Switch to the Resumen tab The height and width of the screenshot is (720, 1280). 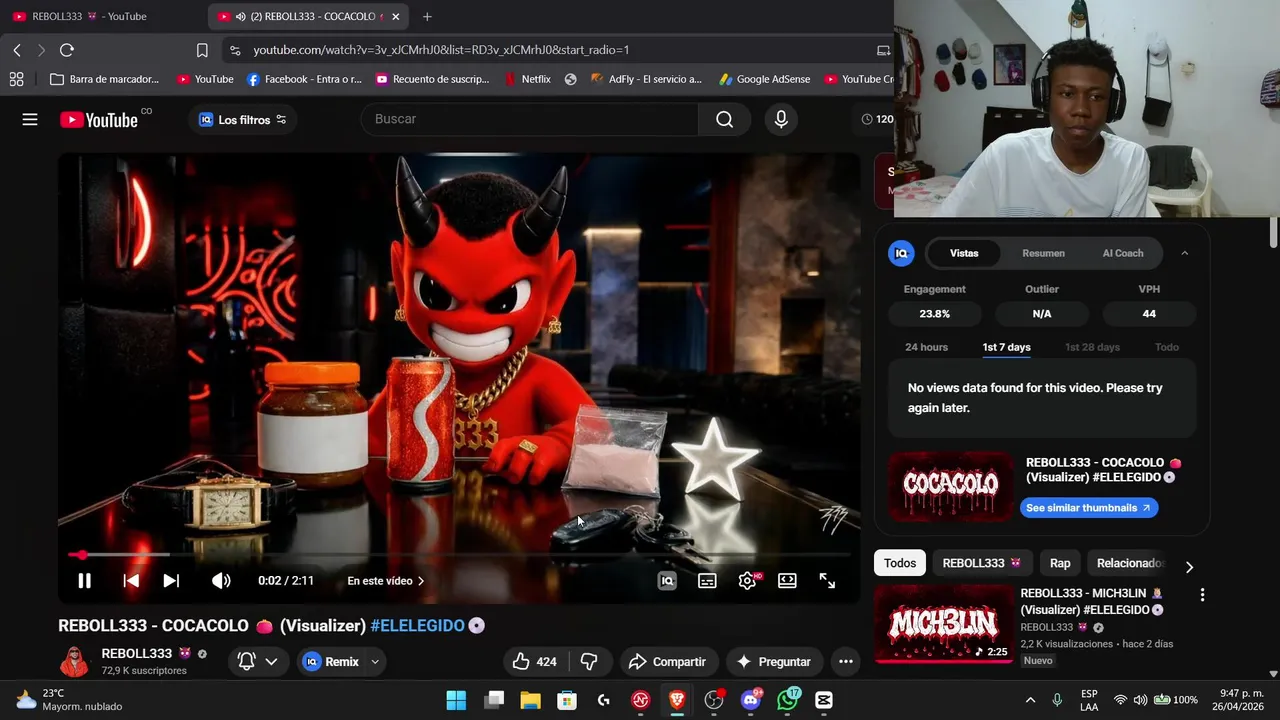click(1043, 253)
